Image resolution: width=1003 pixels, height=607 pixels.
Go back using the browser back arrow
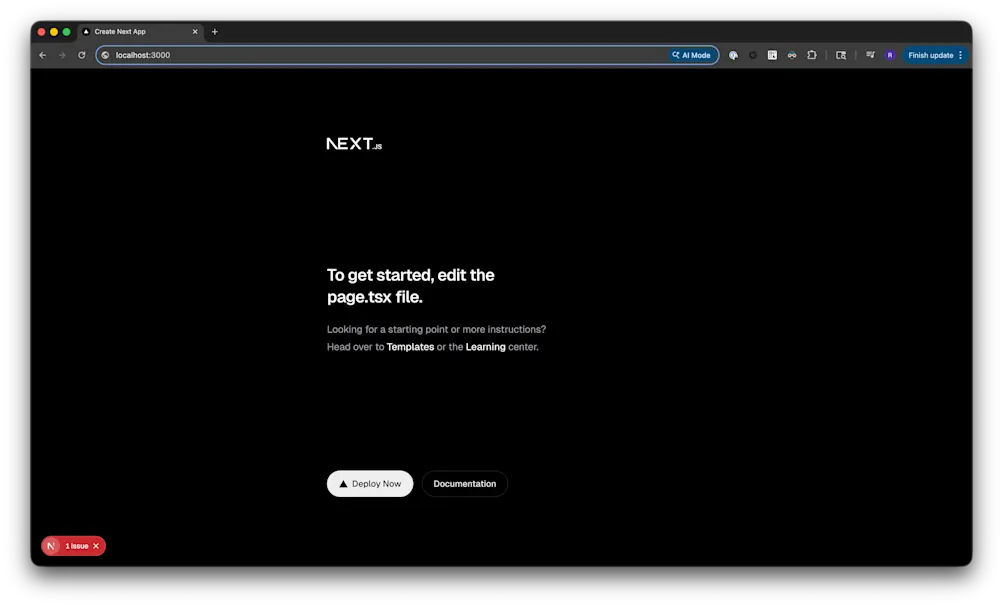(x=43, y=55)
